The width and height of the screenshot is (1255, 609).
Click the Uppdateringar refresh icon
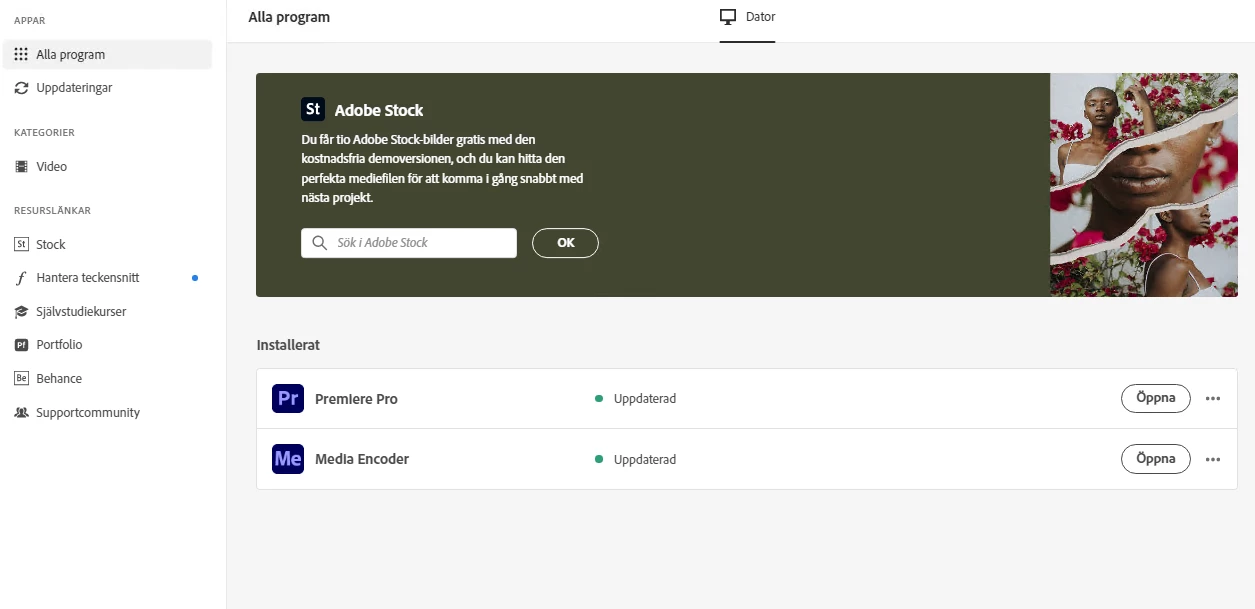21,88
